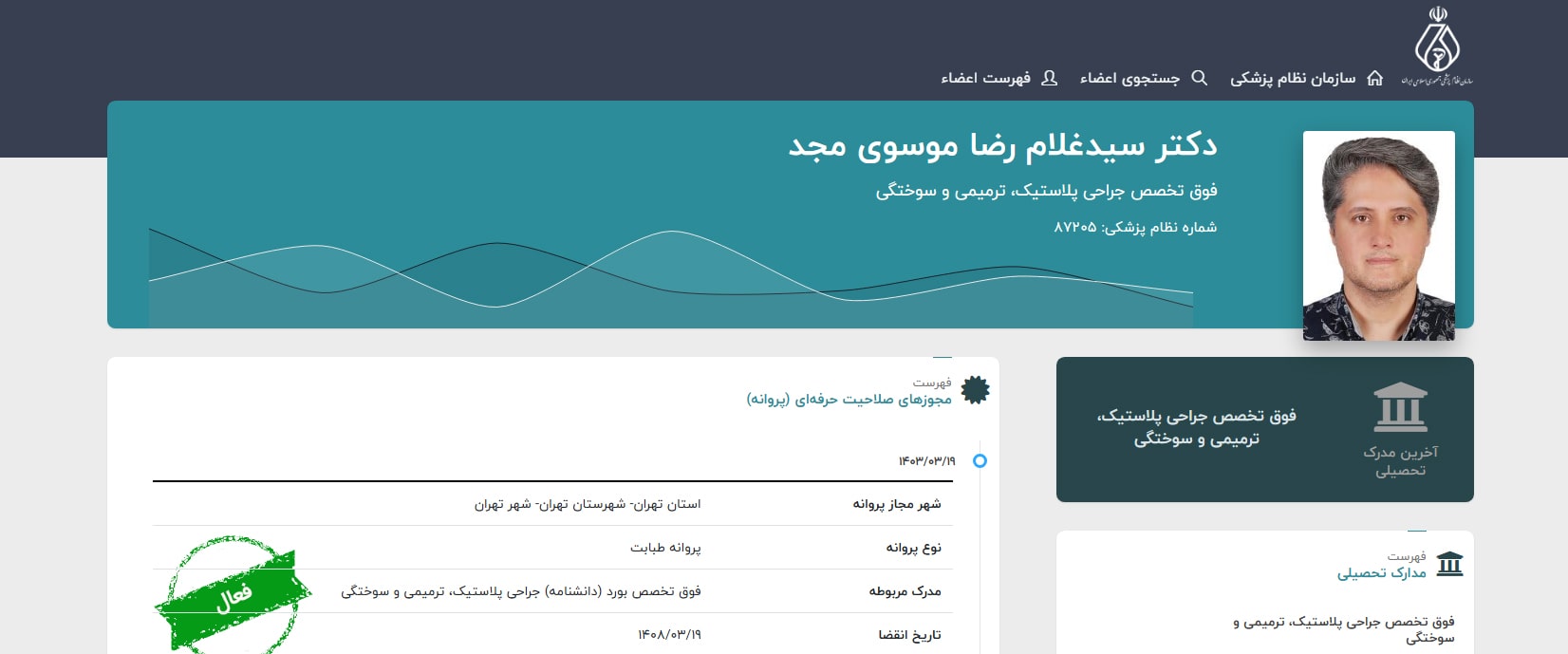
Task: Click the user icon beside فهرست اعضاء
Action: [x=1049, y=78]
